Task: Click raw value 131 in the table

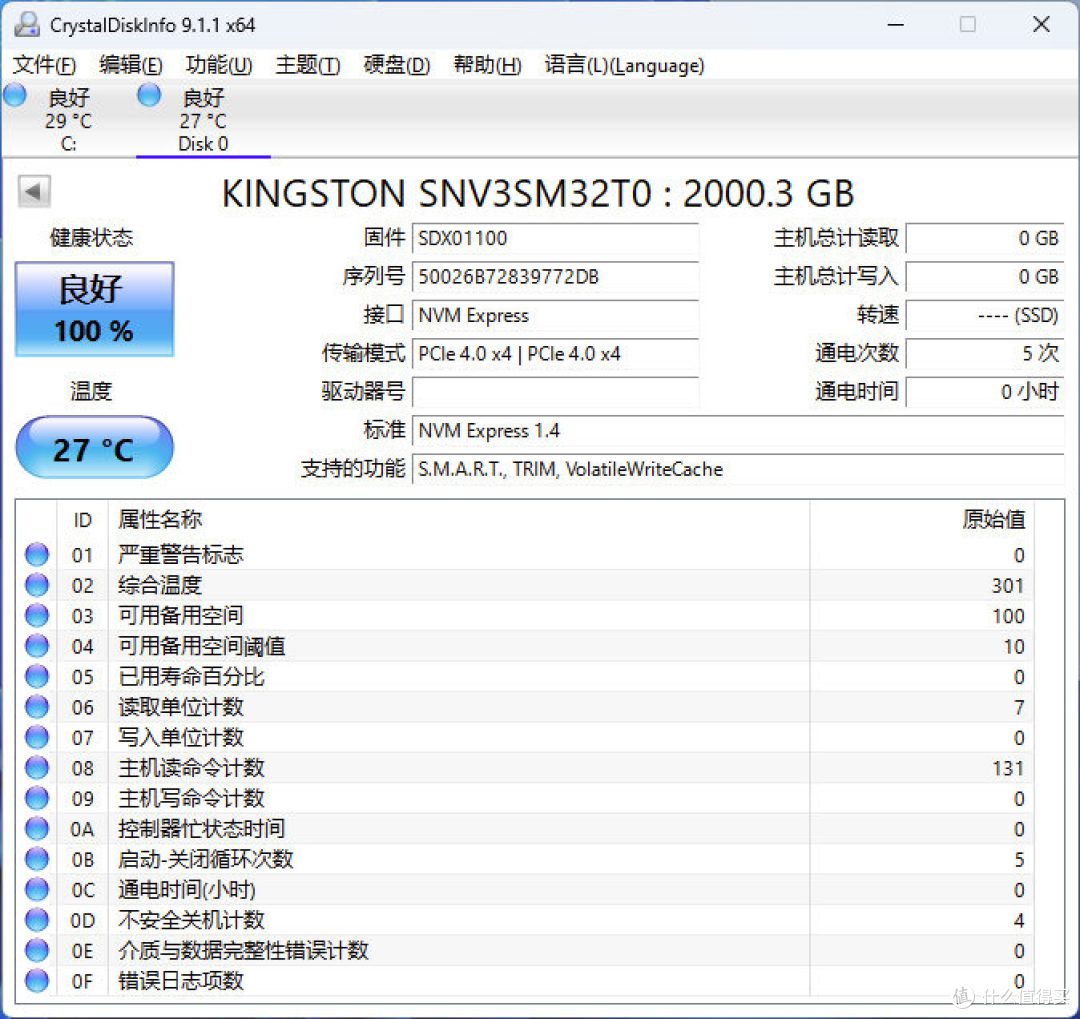Action: [x=1008, y=768]
